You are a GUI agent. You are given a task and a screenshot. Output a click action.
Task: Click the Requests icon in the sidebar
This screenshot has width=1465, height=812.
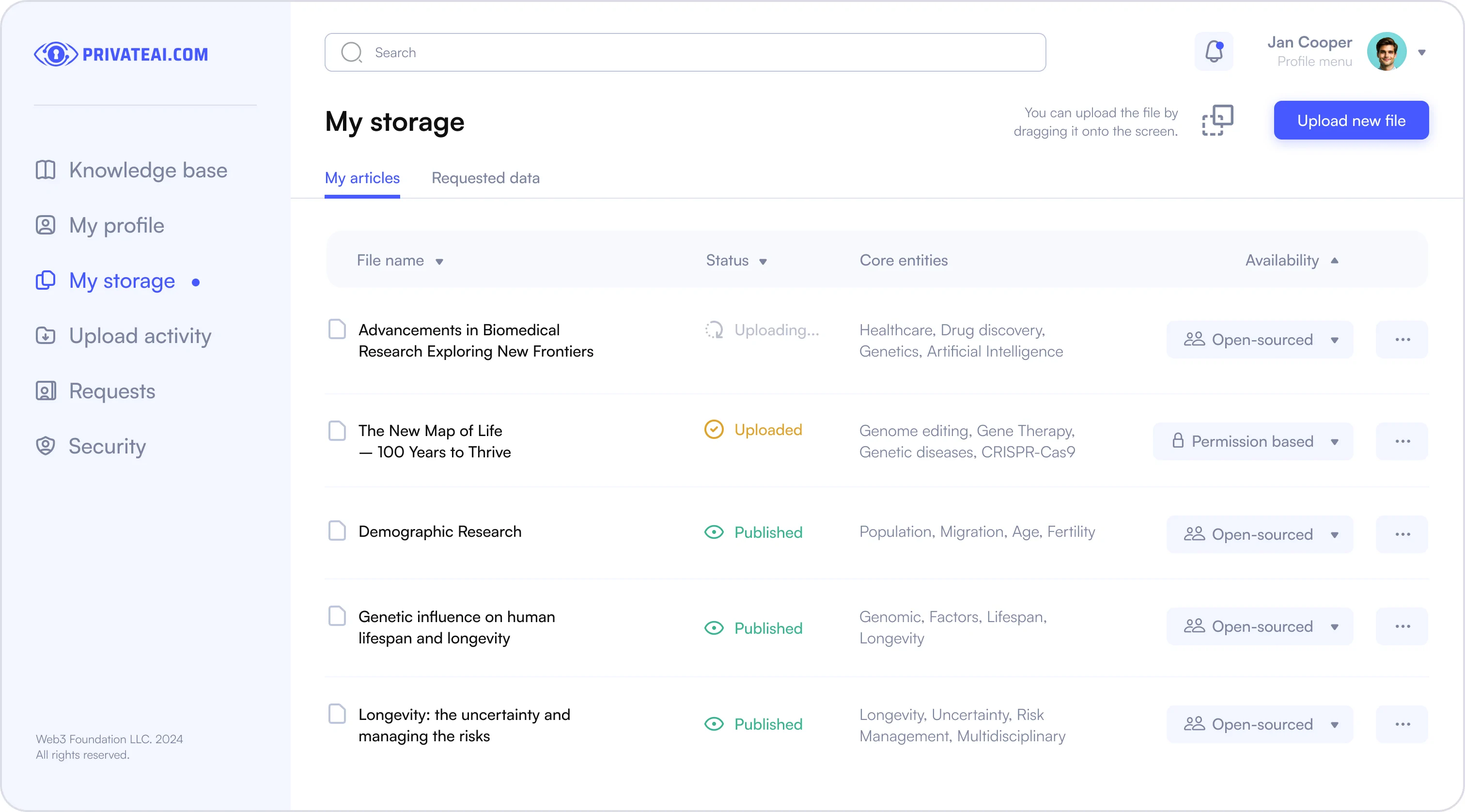[x=46, y=390]
